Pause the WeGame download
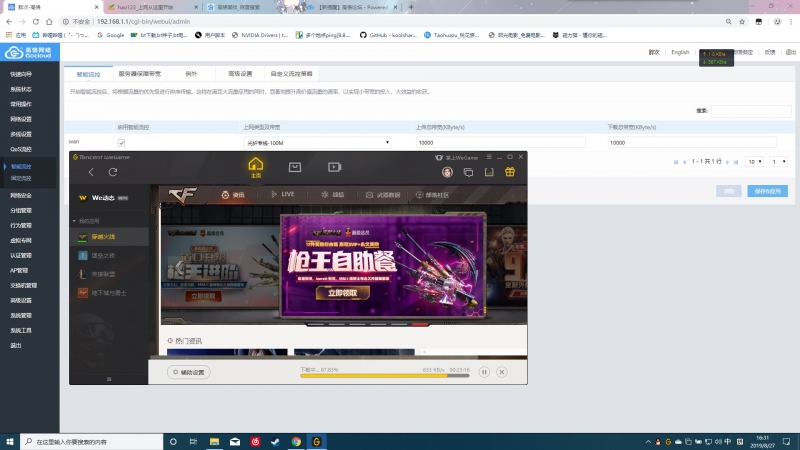 coord(484,372)
